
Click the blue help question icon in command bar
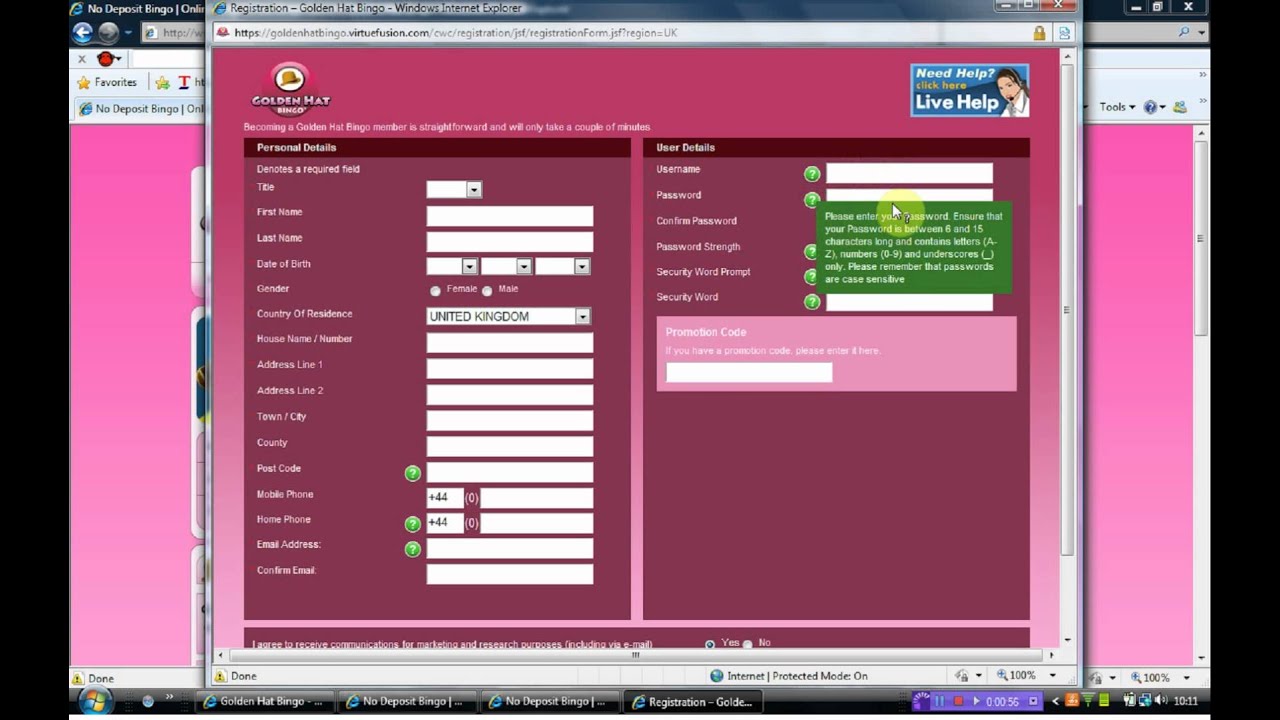[x=1150, y=107]
